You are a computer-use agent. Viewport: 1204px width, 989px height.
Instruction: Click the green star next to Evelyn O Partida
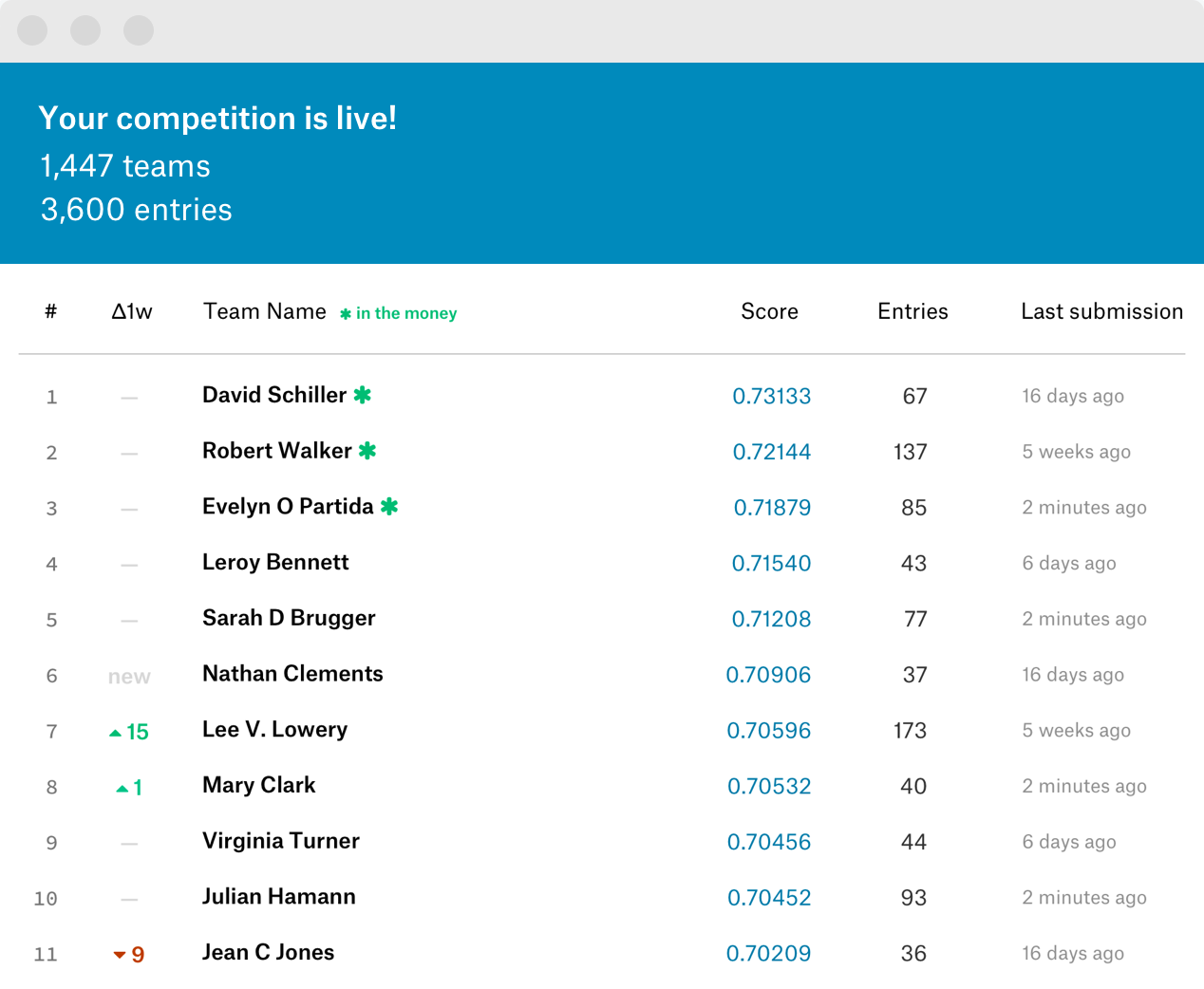click(389, 507)
